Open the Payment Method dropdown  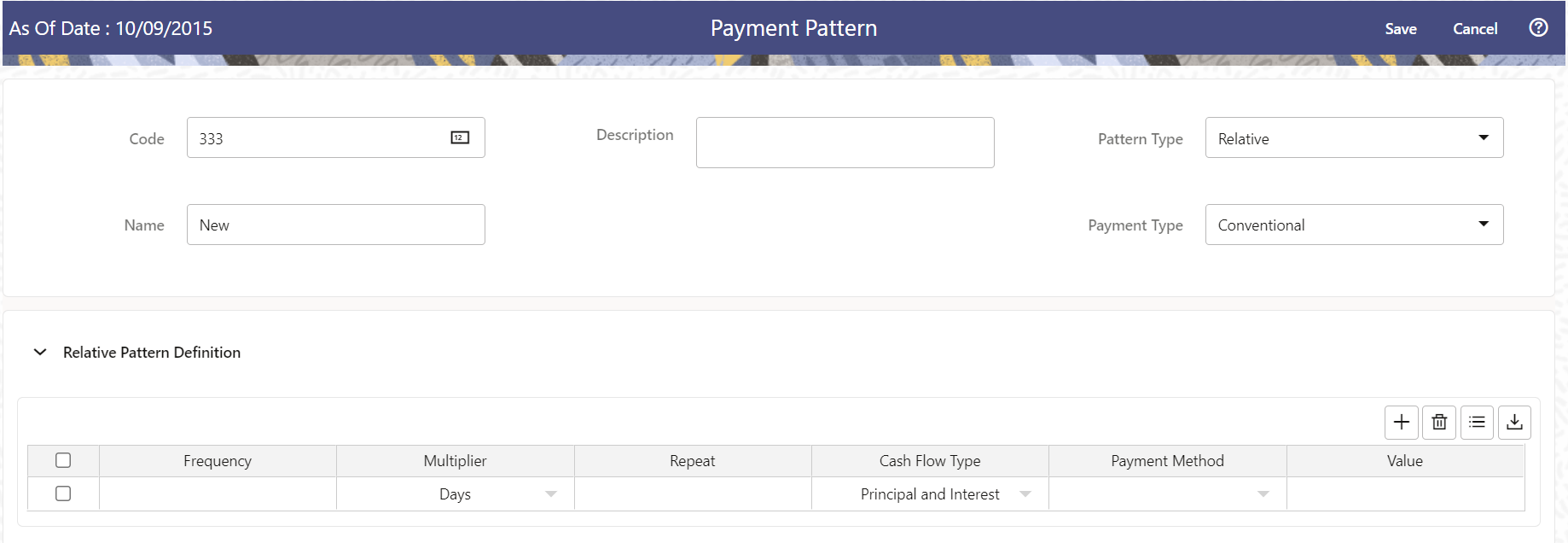[x=1263, y=493]
